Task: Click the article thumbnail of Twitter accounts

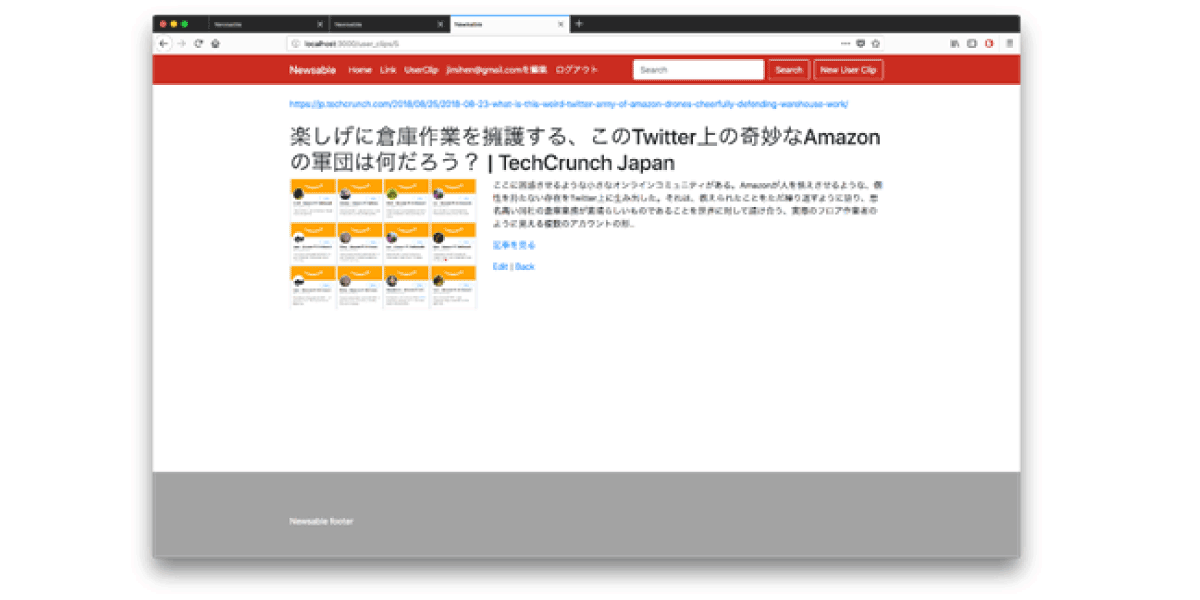Action: 383,244
